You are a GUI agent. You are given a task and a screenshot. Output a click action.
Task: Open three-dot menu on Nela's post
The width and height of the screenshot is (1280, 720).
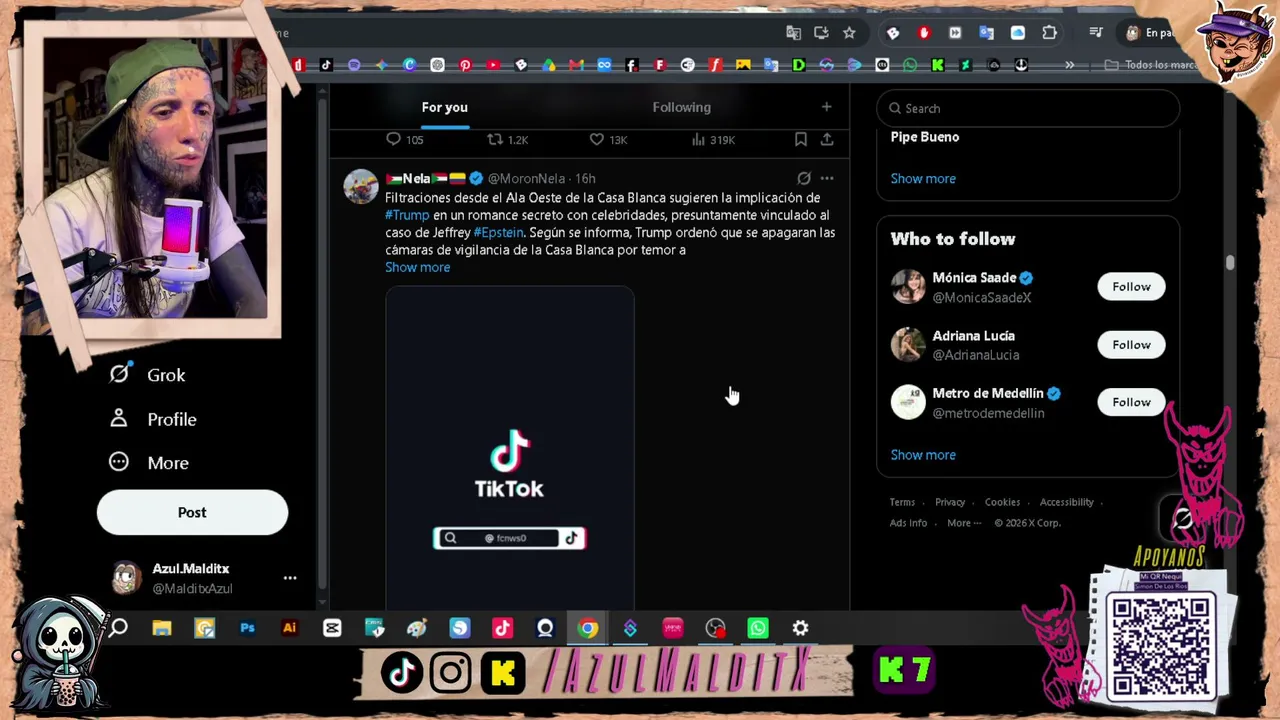click(827, 178)
